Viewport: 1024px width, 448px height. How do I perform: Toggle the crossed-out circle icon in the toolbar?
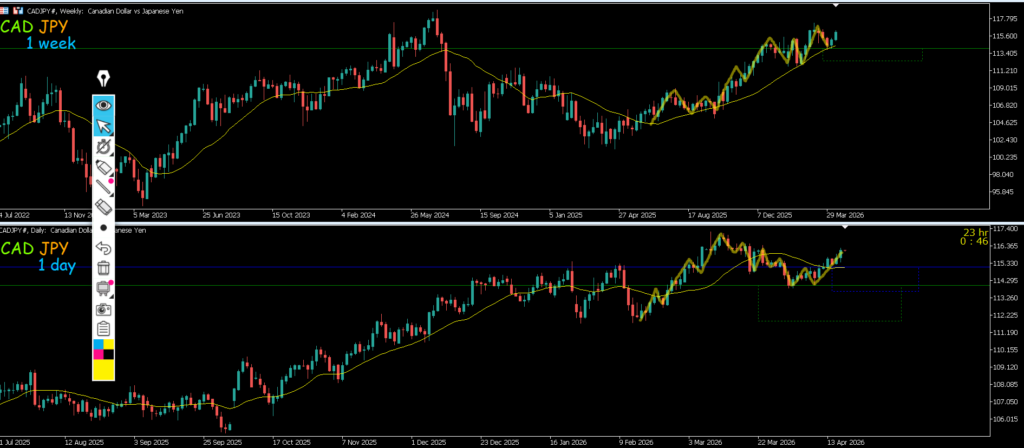click(x=103, y=146)
